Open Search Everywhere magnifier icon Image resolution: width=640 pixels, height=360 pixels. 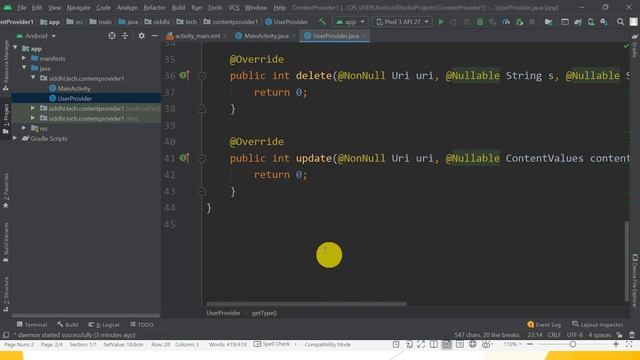click(x=620, y=22)
